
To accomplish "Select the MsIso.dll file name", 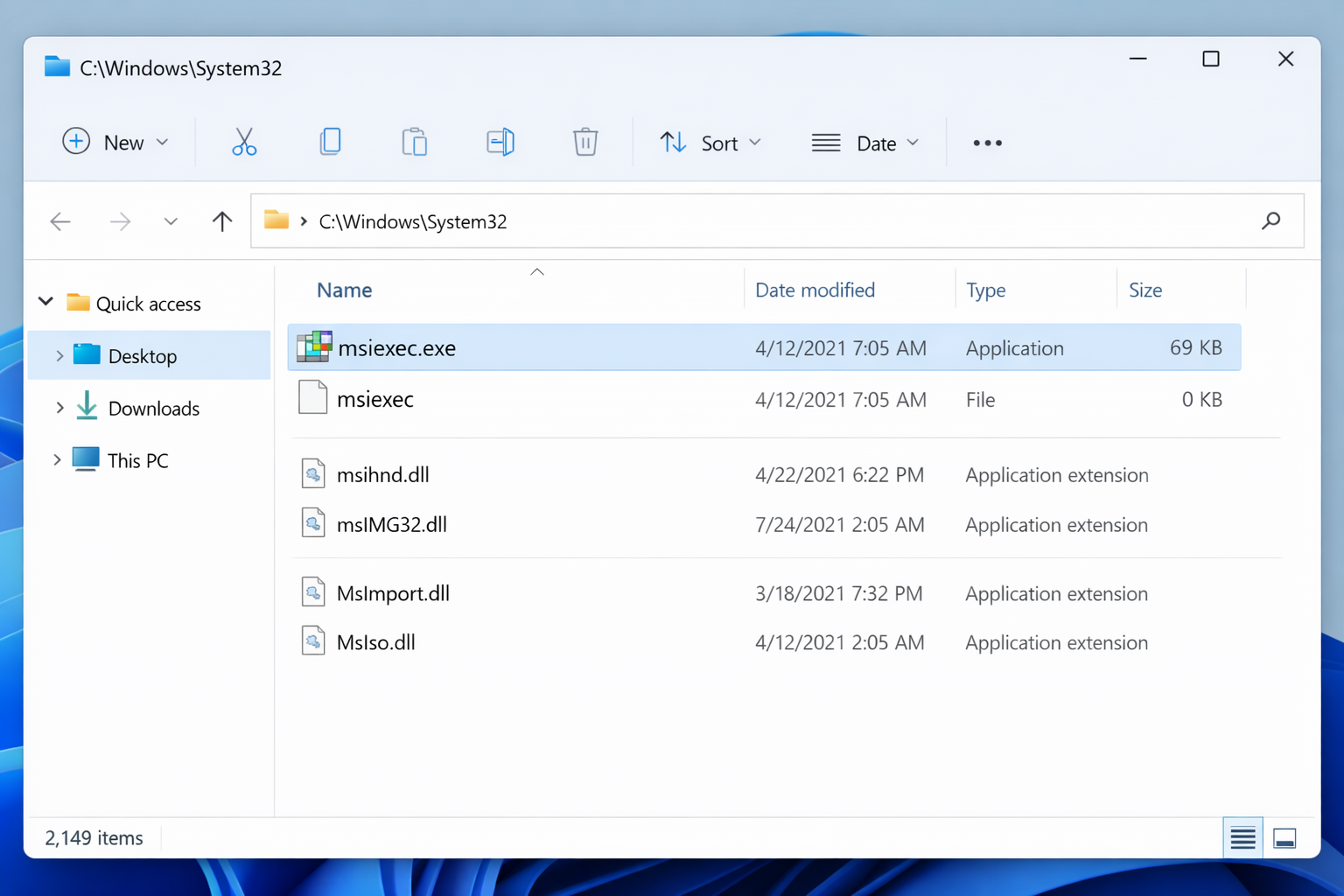I will pyautogui.click(x=375, y=643).
